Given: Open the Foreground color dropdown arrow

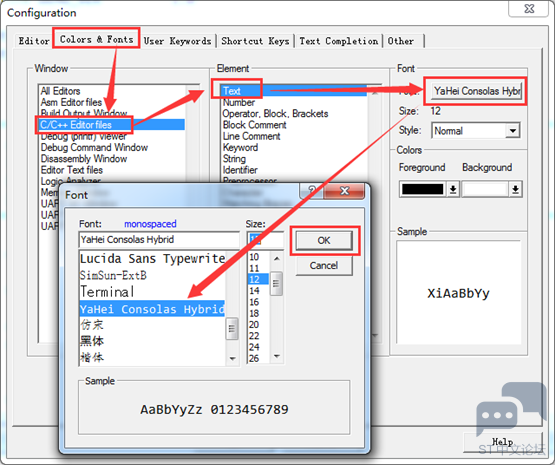Looking at the screenshot, I should [x=453, y=189].
